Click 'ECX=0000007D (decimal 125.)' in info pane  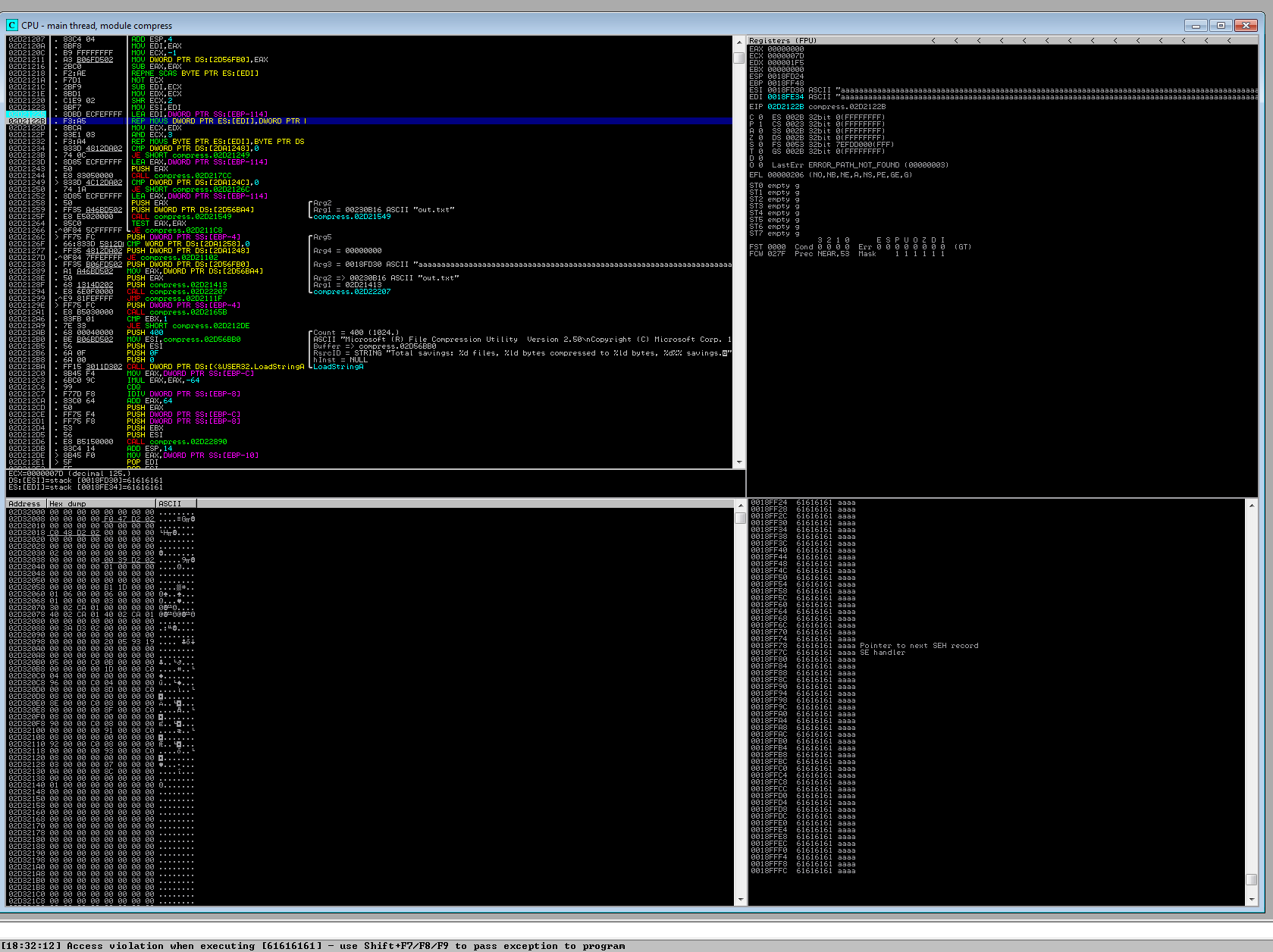(70, 473)
